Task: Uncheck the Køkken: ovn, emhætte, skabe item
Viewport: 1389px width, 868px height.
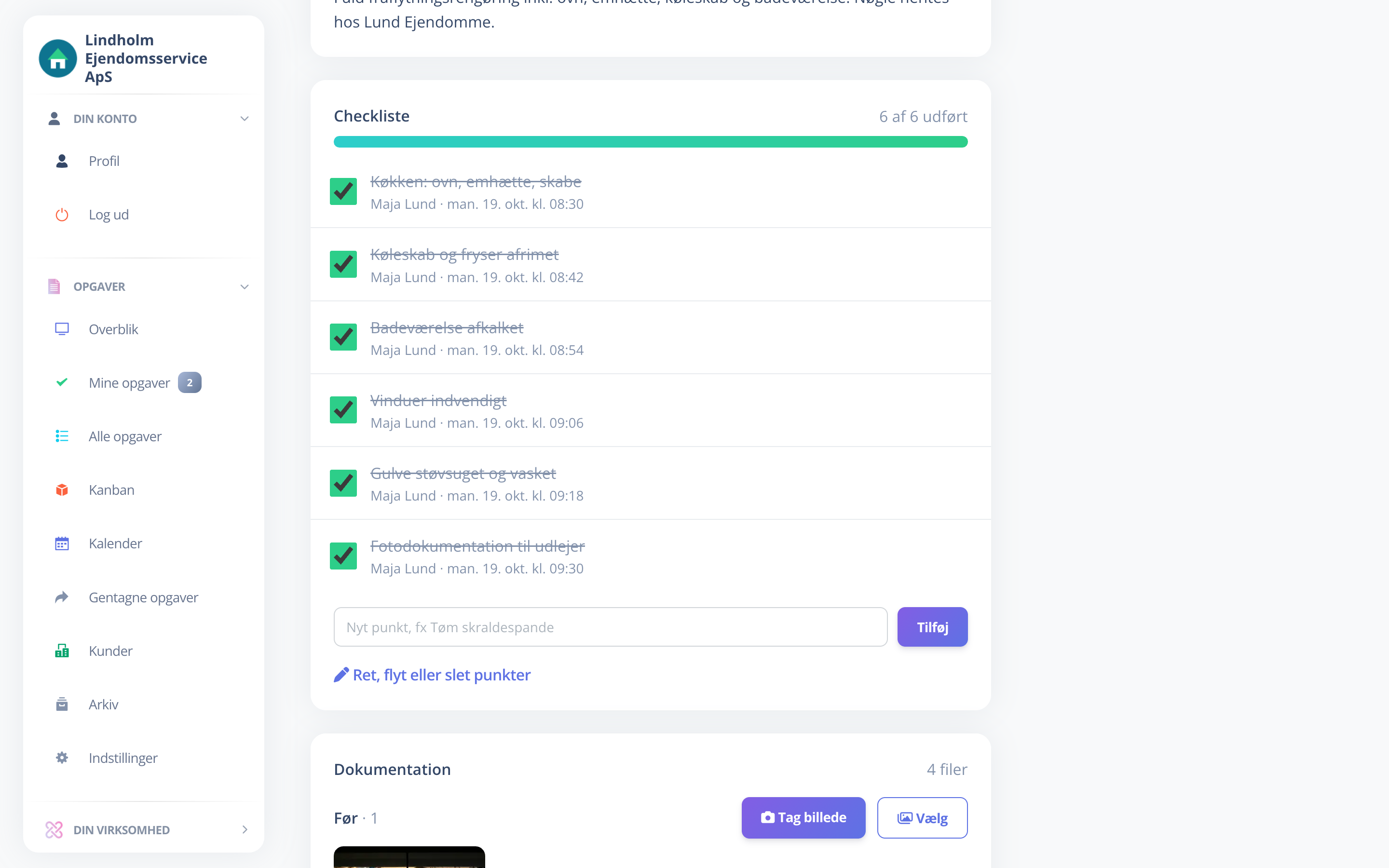Action: click(x=343, y=192)
